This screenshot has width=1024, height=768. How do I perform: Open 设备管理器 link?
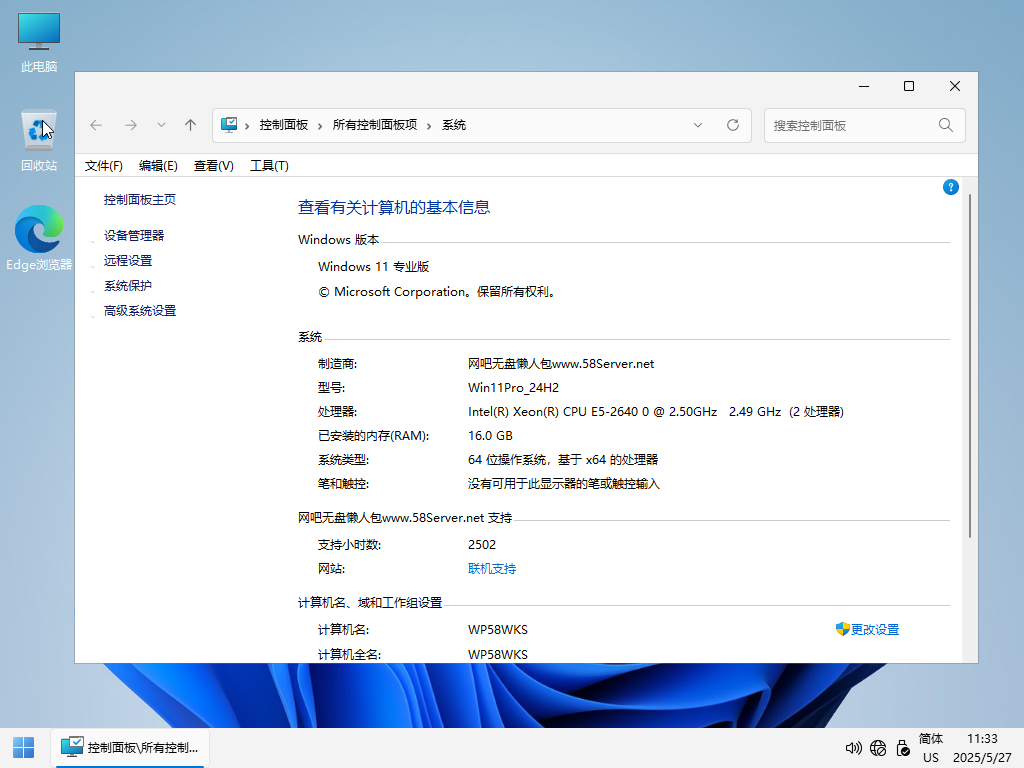(134, 236)
